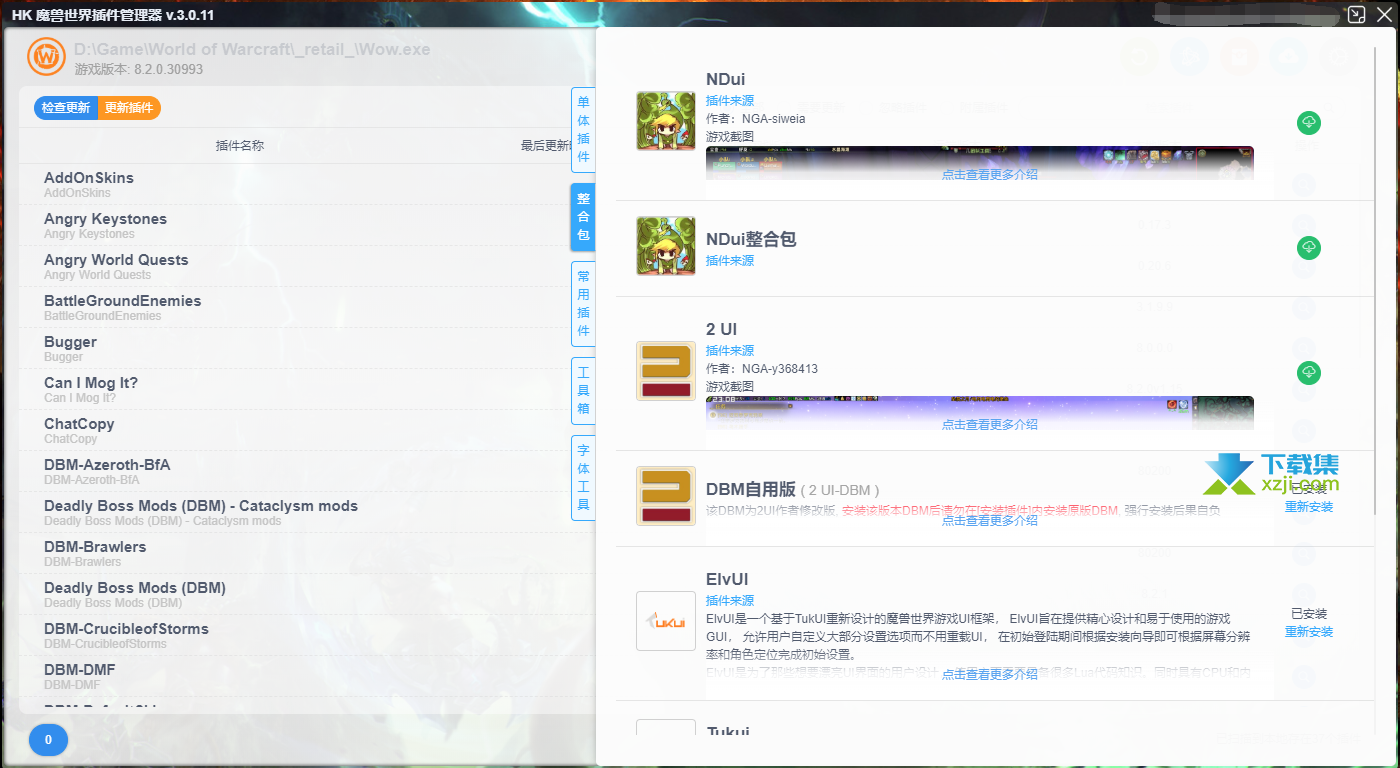Click author NGA-y368413 text

tap(762, 369)
